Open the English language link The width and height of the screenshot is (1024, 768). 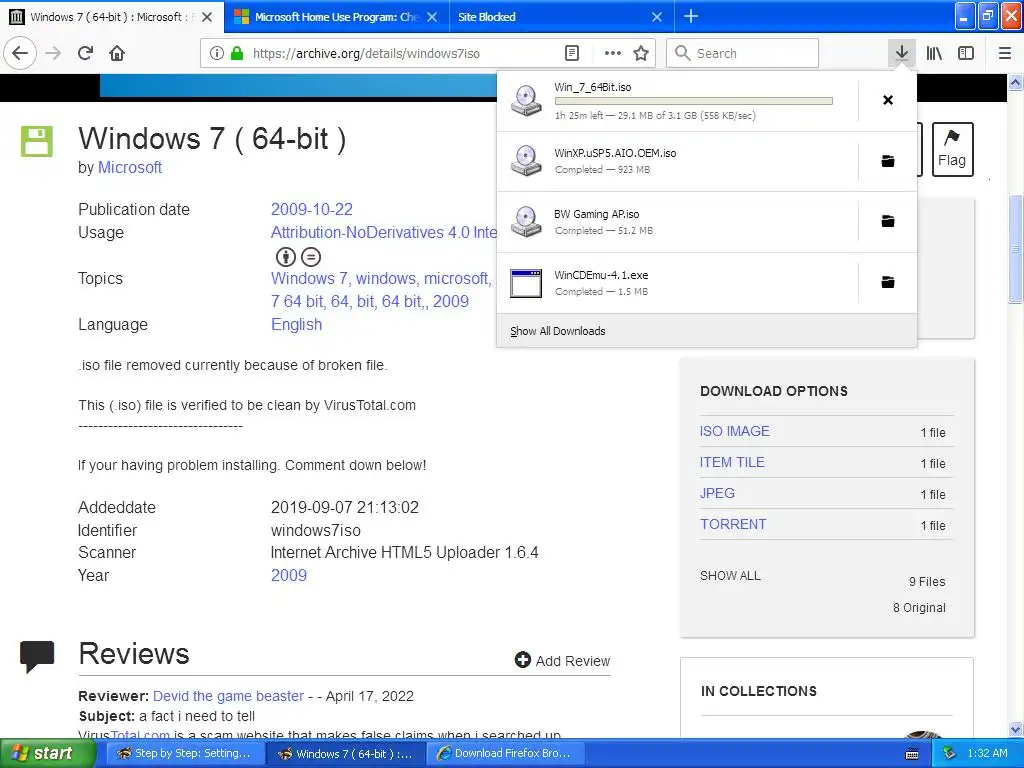coord(296,325)
